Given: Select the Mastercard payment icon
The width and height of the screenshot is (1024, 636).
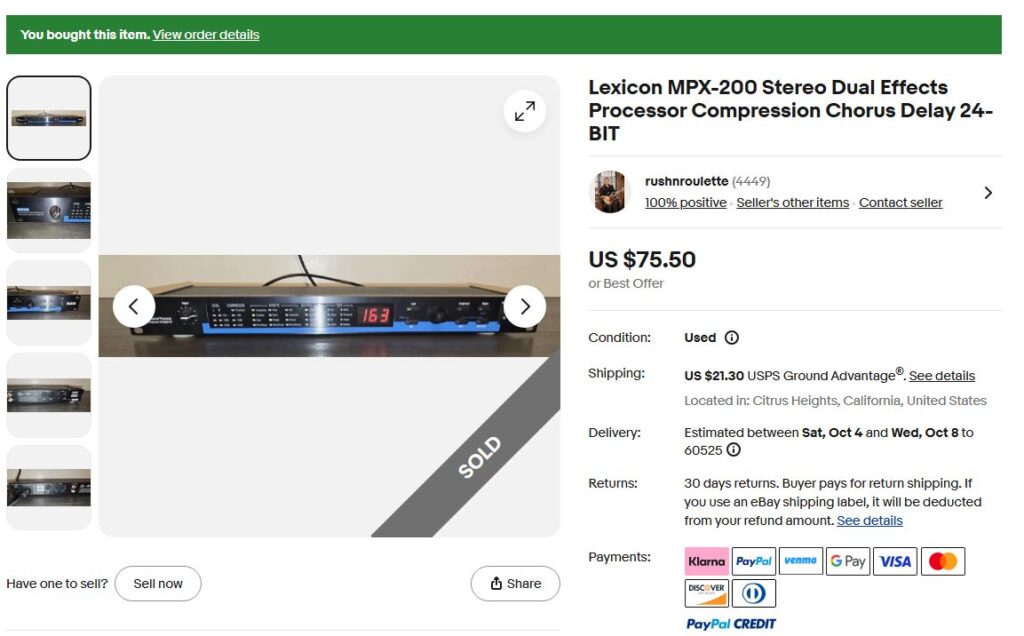Looking at the screenshot, I should click(x=942, y=561).
